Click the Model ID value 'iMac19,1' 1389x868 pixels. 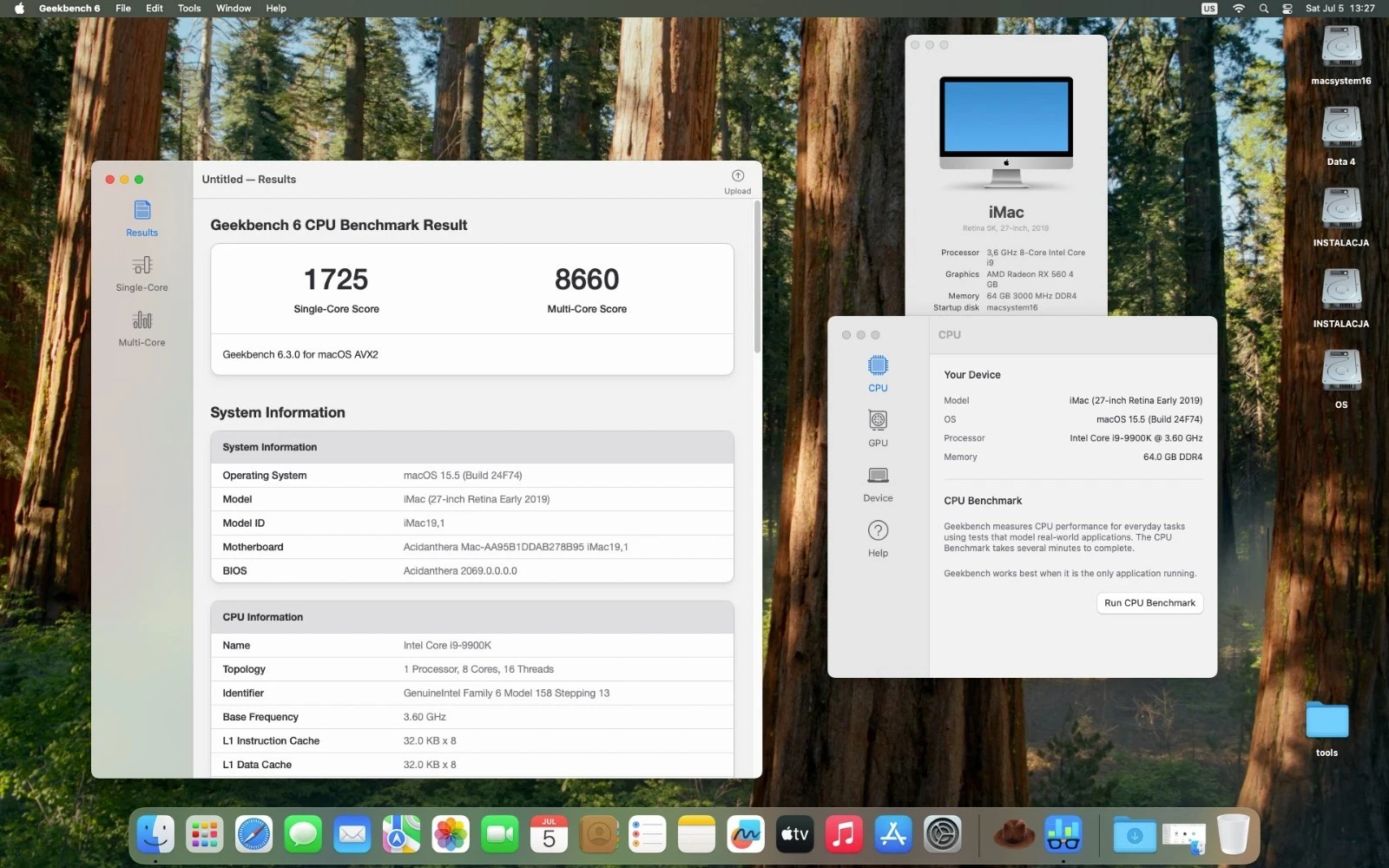(424, 523)
